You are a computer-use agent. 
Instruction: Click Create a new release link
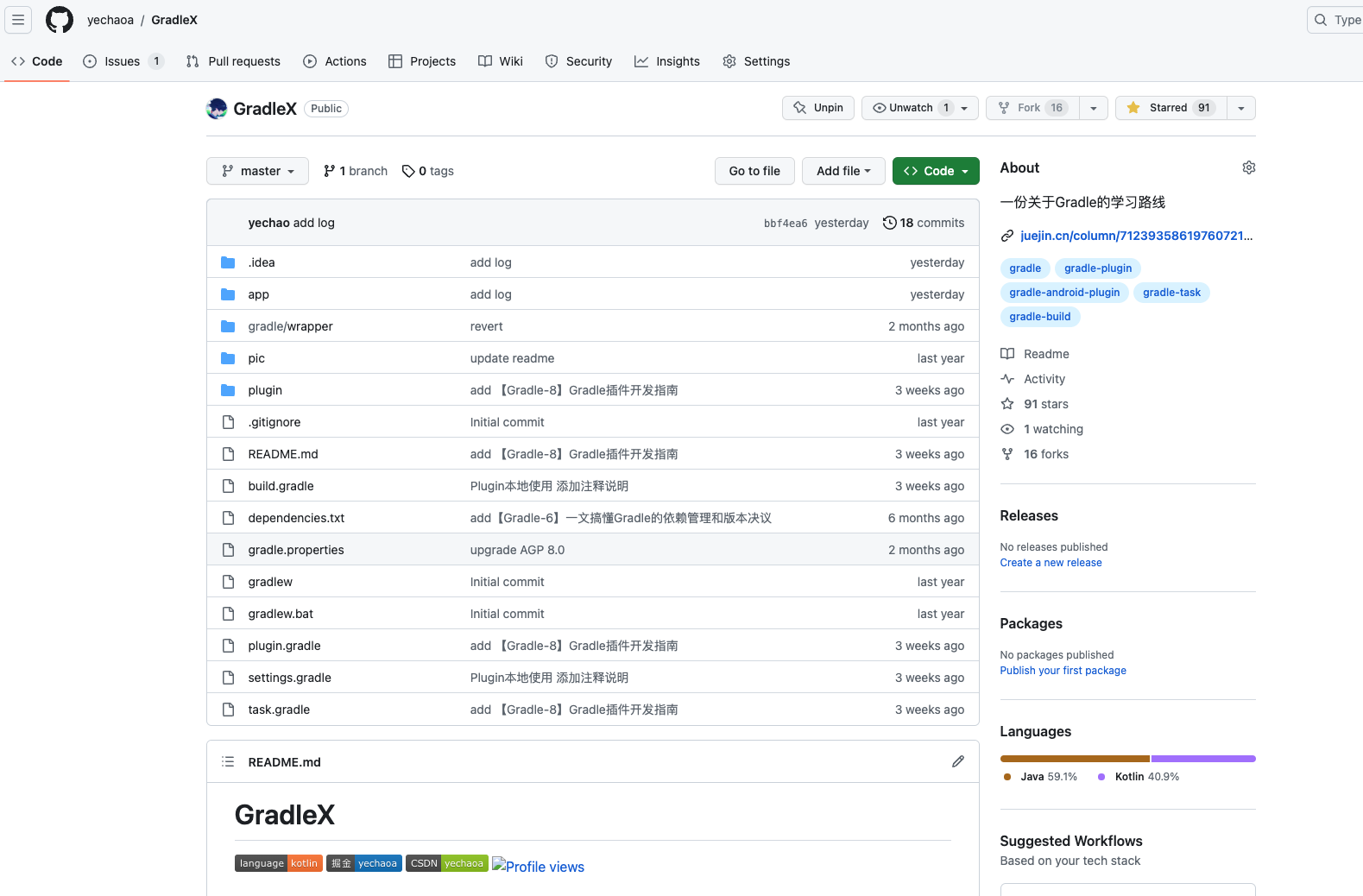(1051, 563)
